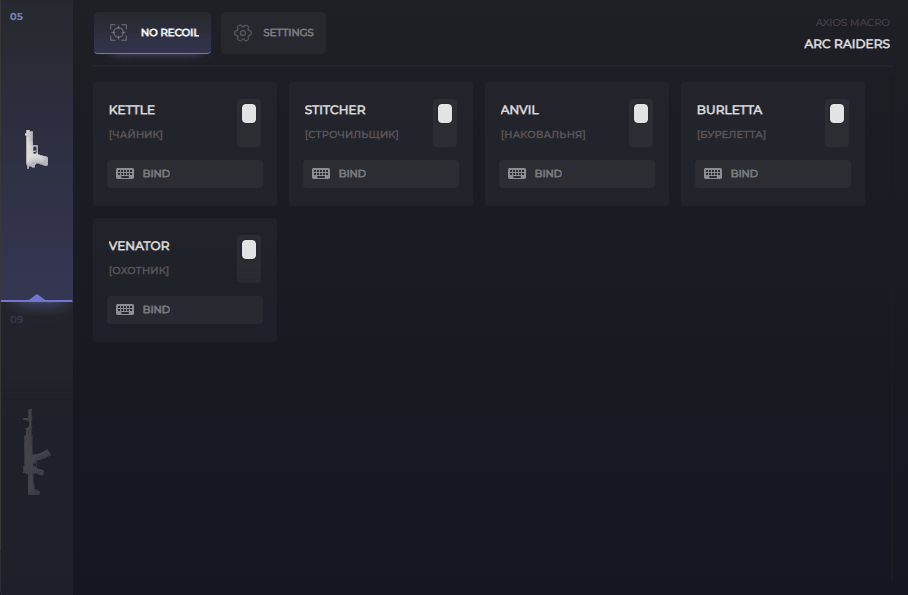Toggle the Venator macro switch
The width and height of the screenshot is (908, 595).
(x=249, y=259)
